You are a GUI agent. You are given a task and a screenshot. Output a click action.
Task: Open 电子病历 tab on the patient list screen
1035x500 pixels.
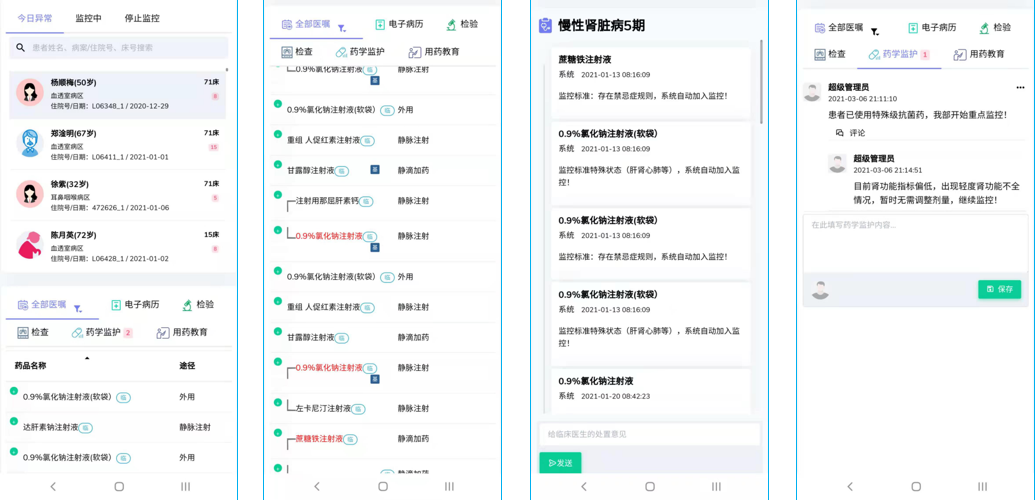[135, 305]
